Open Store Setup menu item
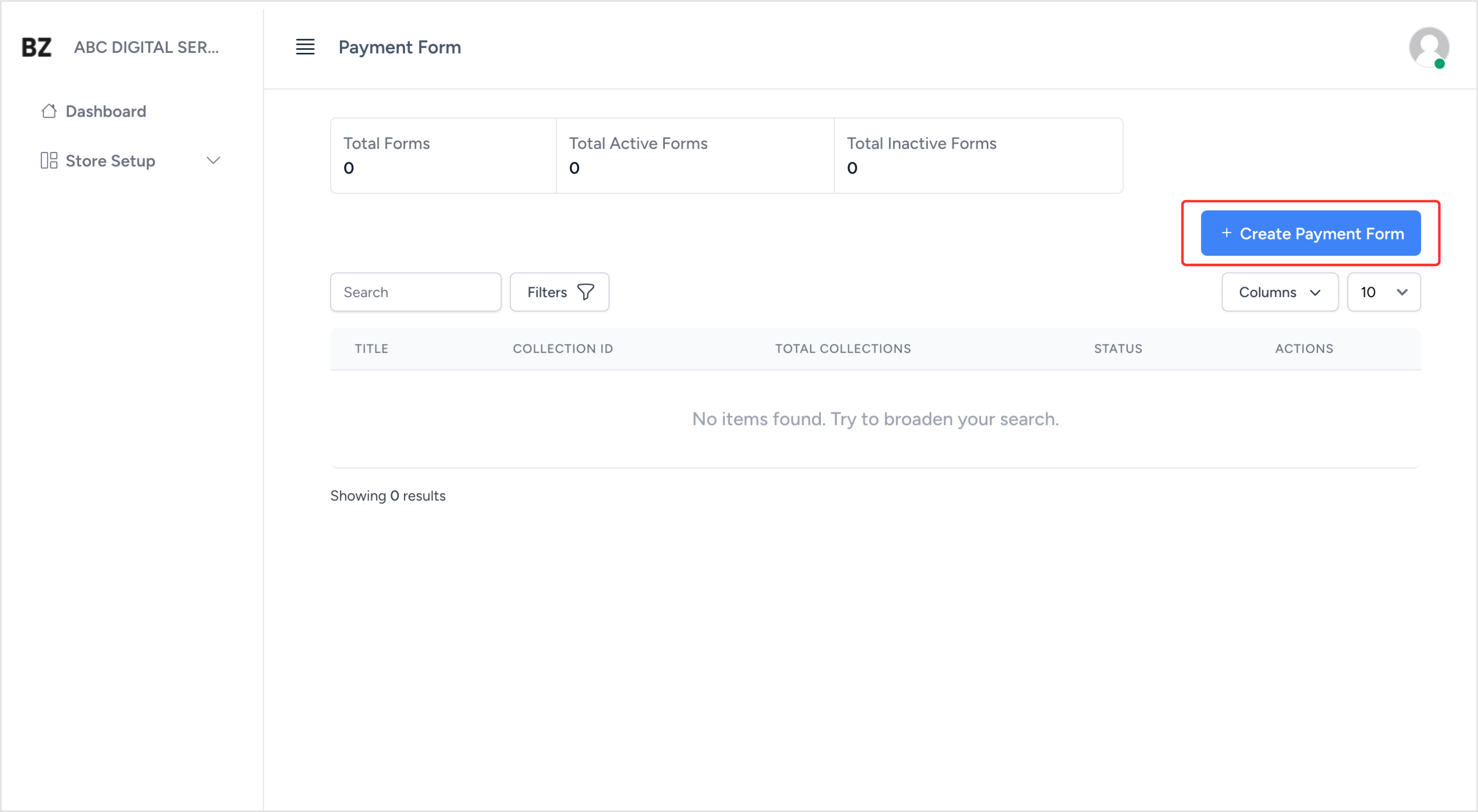Viewport: 1478px width, 812px height. pos(110,161)
